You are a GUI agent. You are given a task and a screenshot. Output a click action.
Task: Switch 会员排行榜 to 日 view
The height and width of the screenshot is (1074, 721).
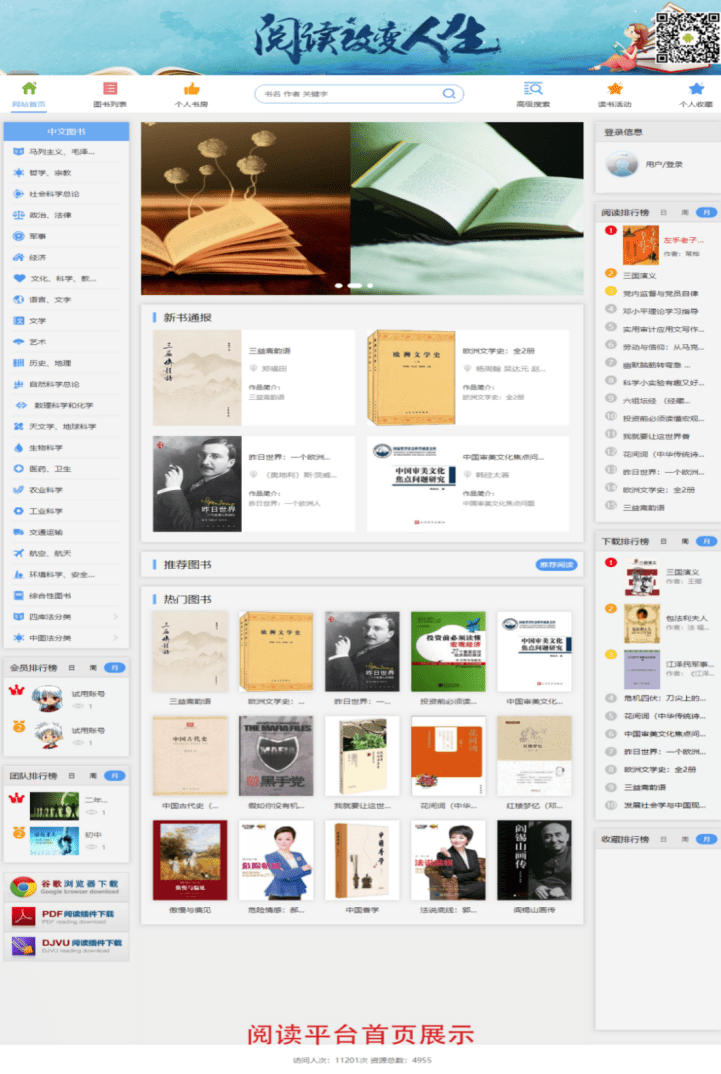pyautogui.click(x=71, y=667)
